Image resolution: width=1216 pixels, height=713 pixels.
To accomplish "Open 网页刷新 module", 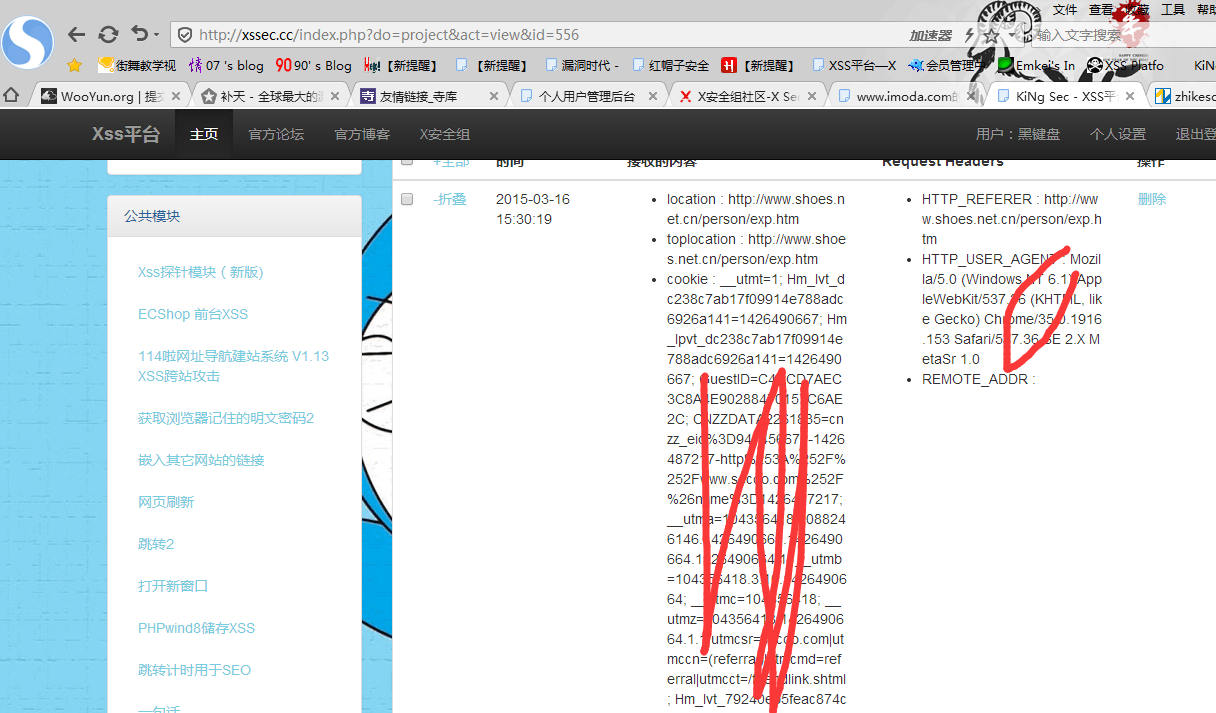I will tap(166, 502).
